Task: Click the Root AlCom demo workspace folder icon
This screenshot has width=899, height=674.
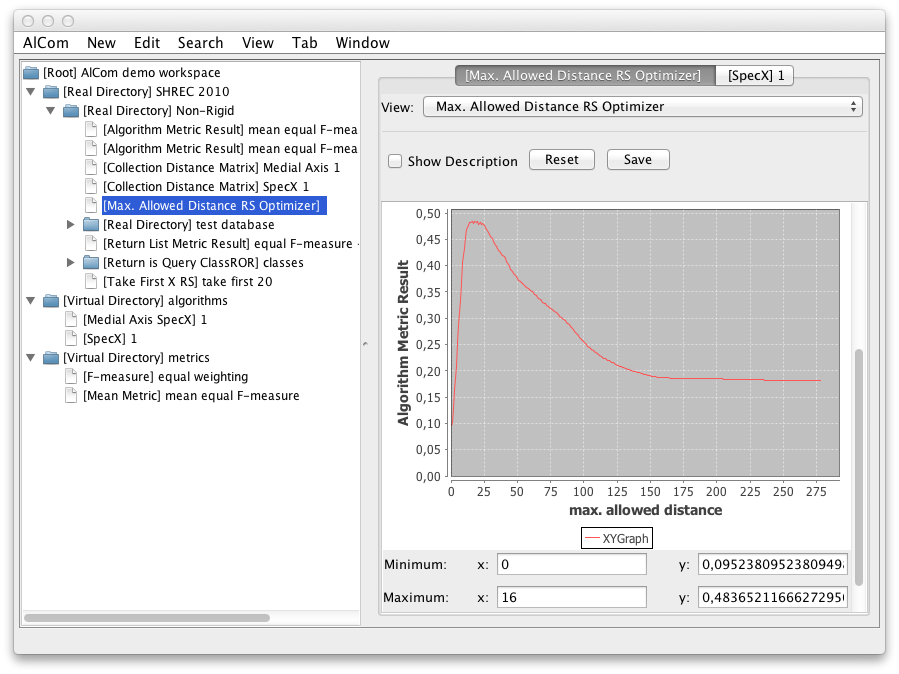Action: (x=31, y=73)
